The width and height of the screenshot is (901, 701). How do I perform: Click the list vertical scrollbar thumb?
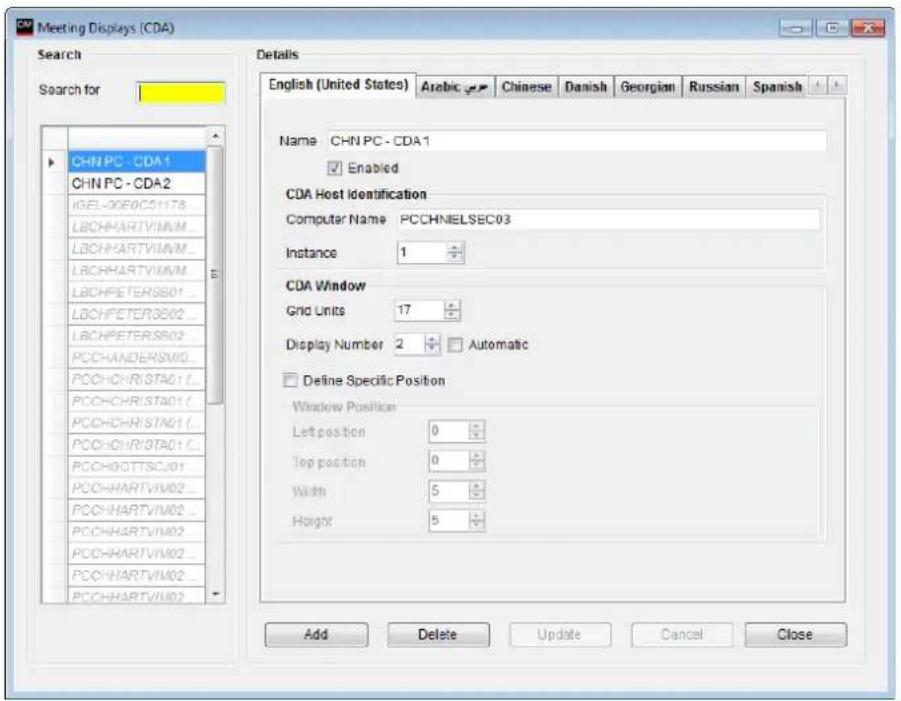pyautogui.click(x=215, y=275)
